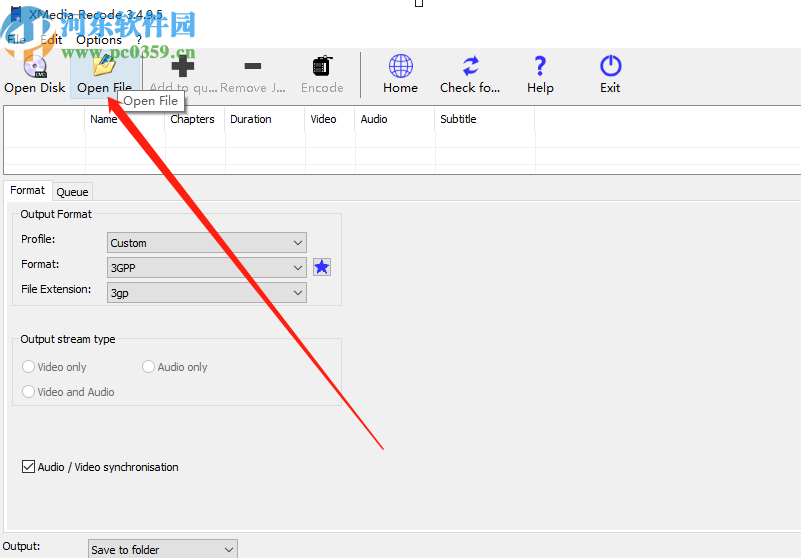Toggle Audio / Video synchronisation checkbox
The height and width of the screenshot is (558, 801).
29,467
